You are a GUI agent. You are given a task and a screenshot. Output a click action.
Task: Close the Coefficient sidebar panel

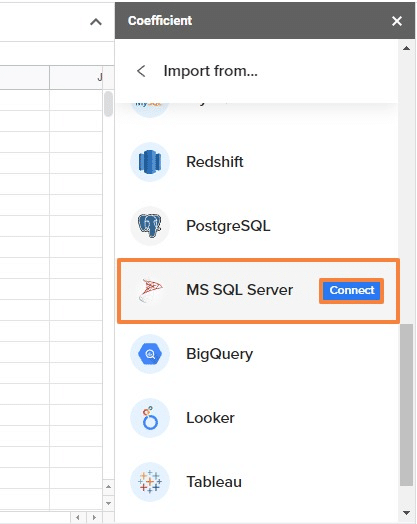click(x=397, y=21)
